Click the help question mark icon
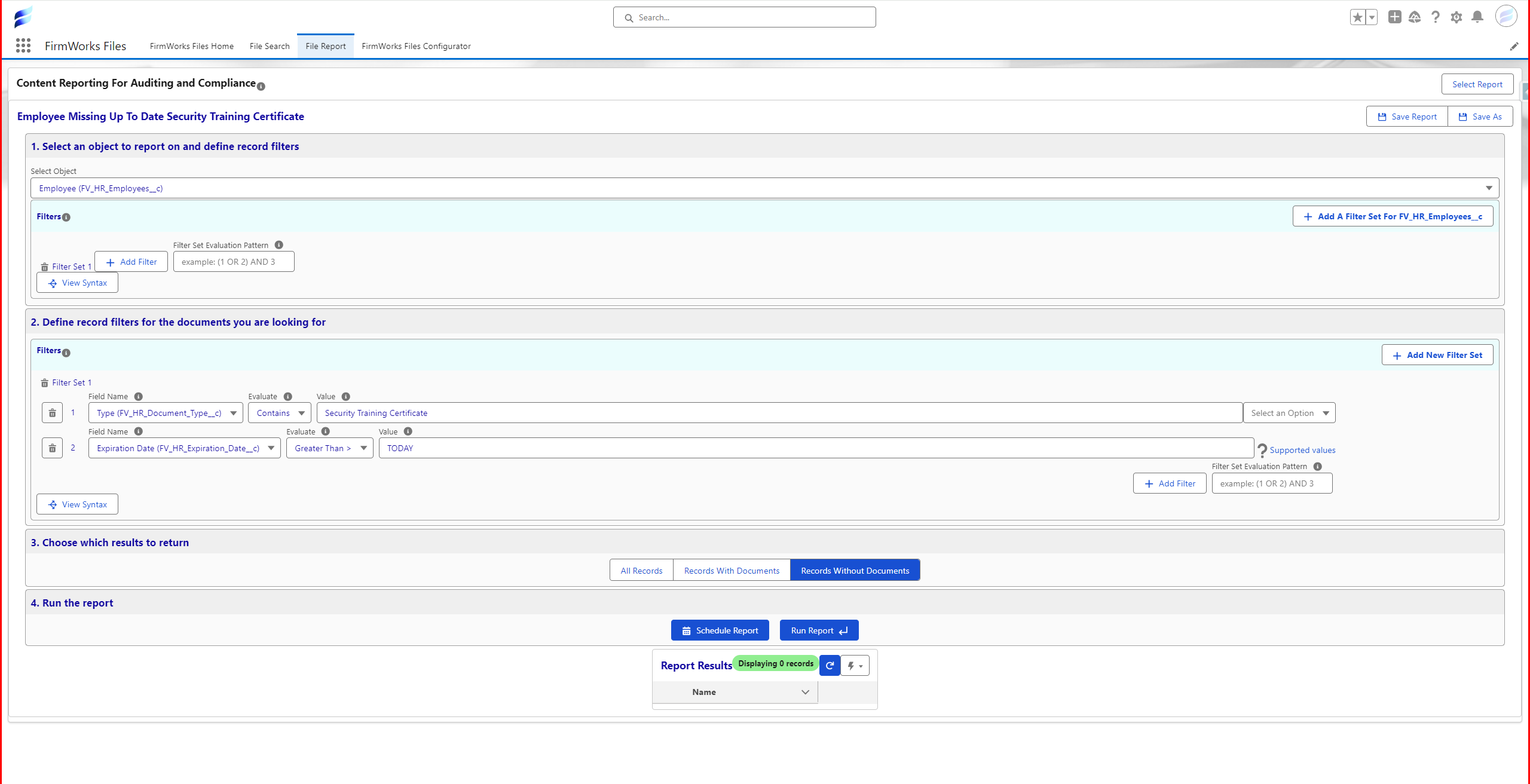Image resolution: width=1530 pixels, height=784 pixels. tap(1435, 17)
